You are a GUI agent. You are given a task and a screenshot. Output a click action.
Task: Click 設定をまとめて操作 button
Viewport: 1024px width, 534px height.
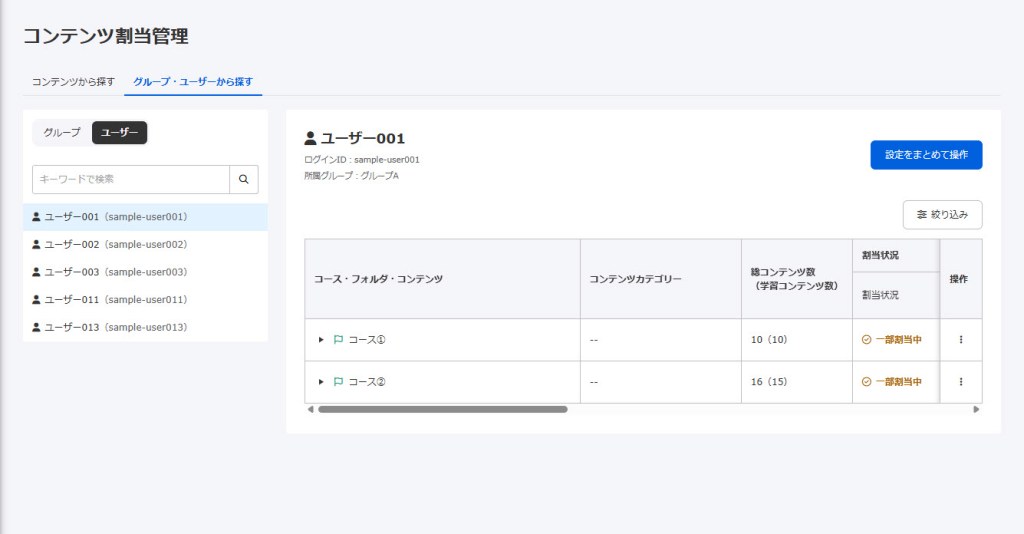pos(926,155)
